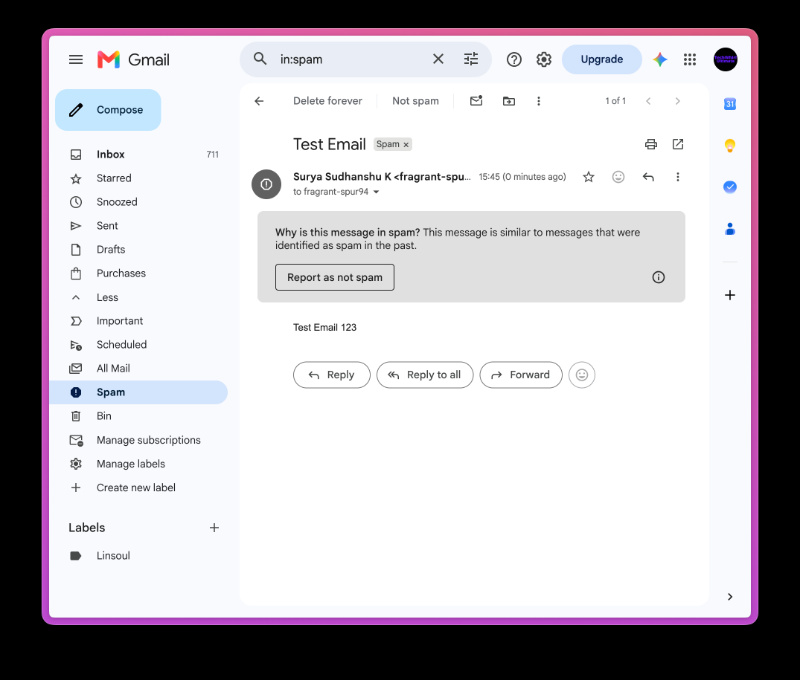Star the Test Email message
This screenshot has height=680, width=800.
588,177
